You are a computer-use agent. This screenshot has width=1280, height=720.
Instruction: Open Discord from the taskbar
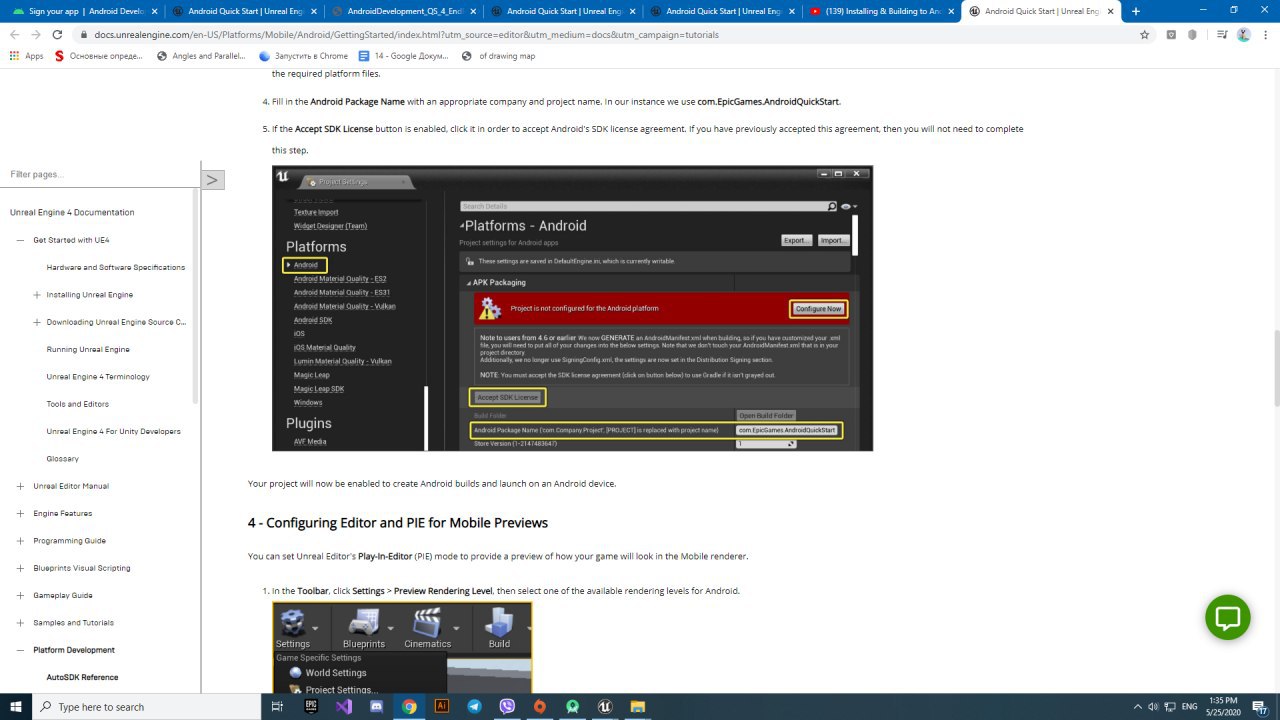point(376,706)
